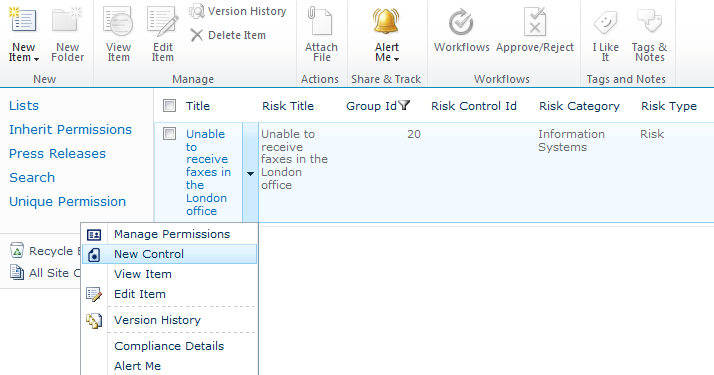Click Delete Item in the ribbon
This screenshot has height=375, width=714.
click(x=228, y=35)
